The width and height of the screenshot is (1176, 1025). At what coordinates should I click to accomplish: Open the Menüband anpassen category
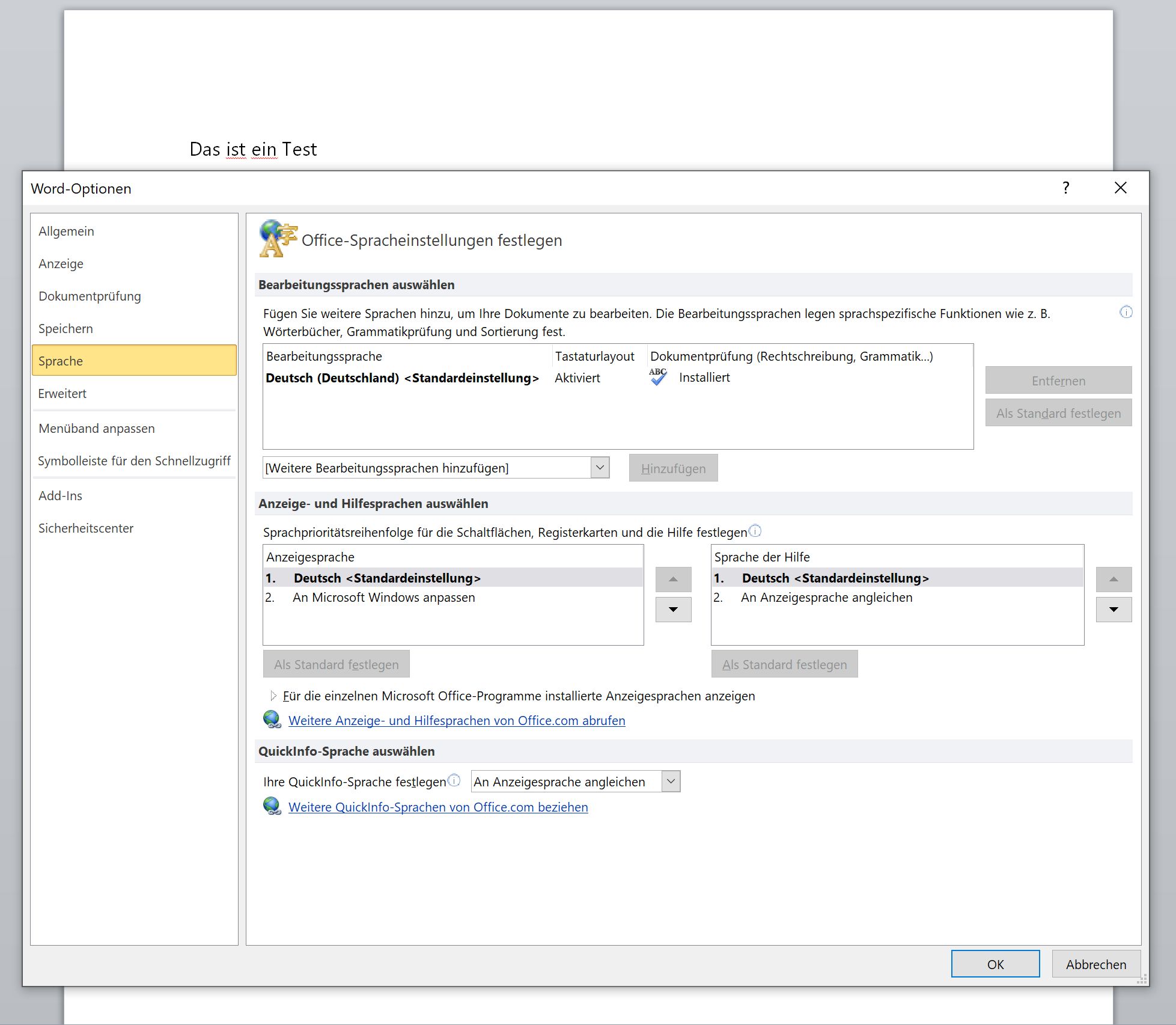(96, 429)
